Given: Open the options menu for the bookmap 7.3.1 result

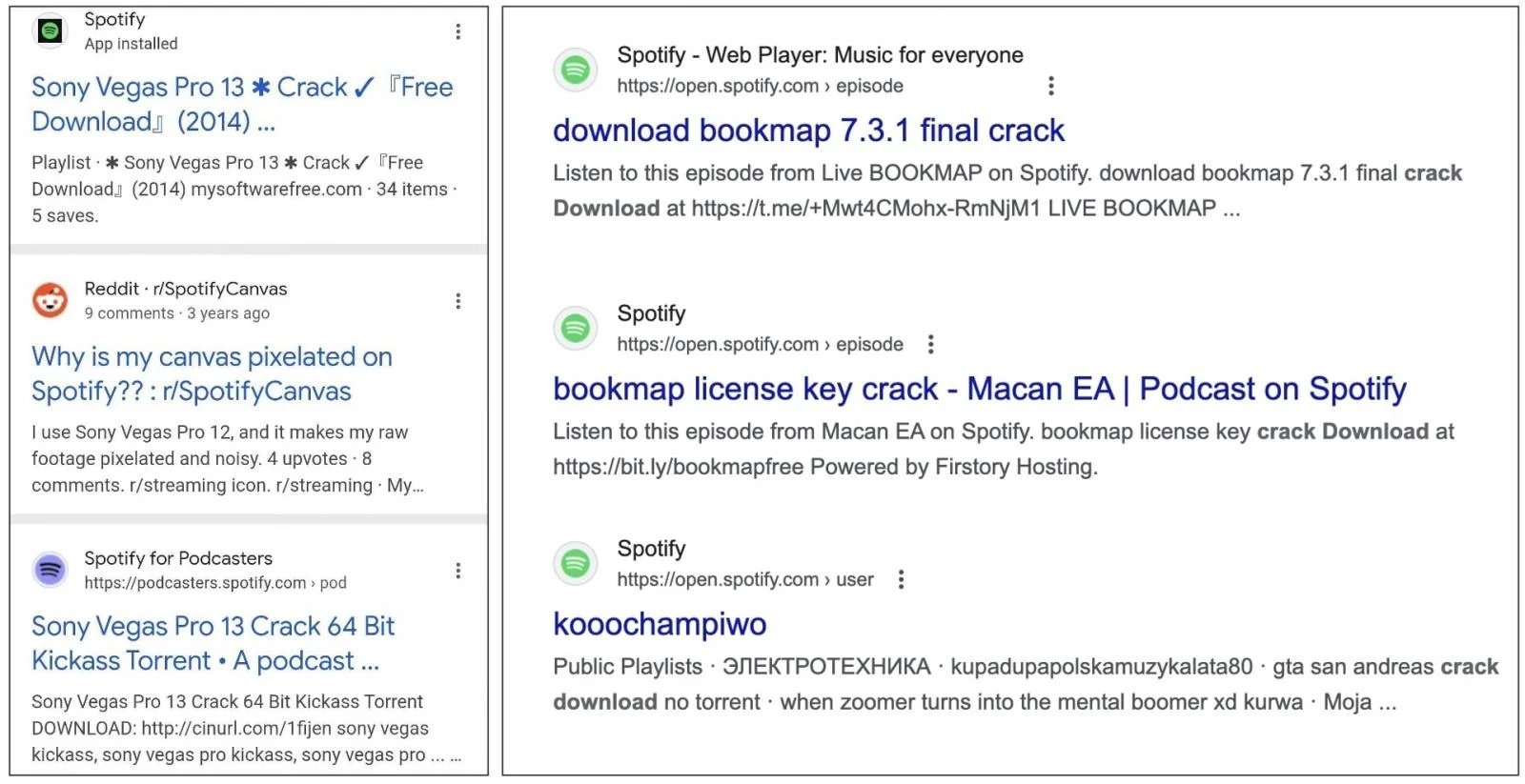Looking at the screenshot, I should point(1050,86).
